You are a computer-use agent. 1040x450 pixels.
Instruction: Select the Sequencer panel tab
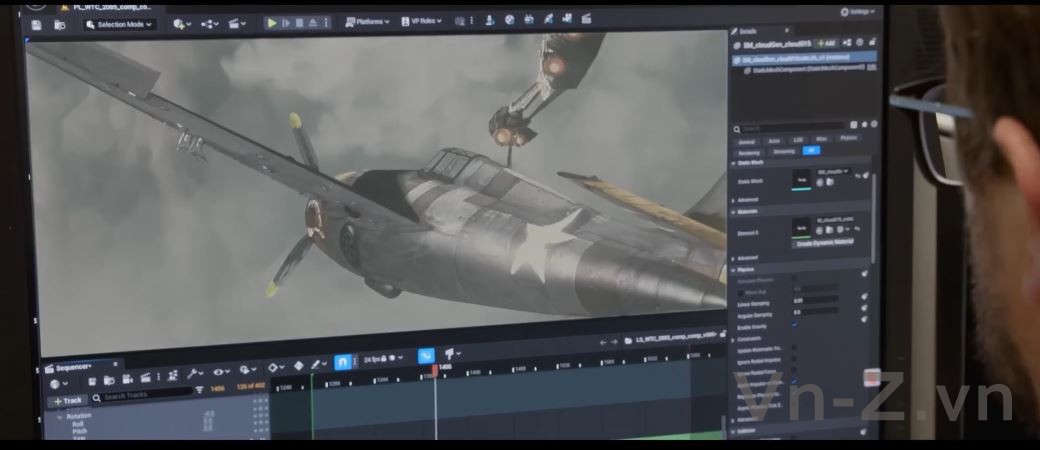pos(73,367)
